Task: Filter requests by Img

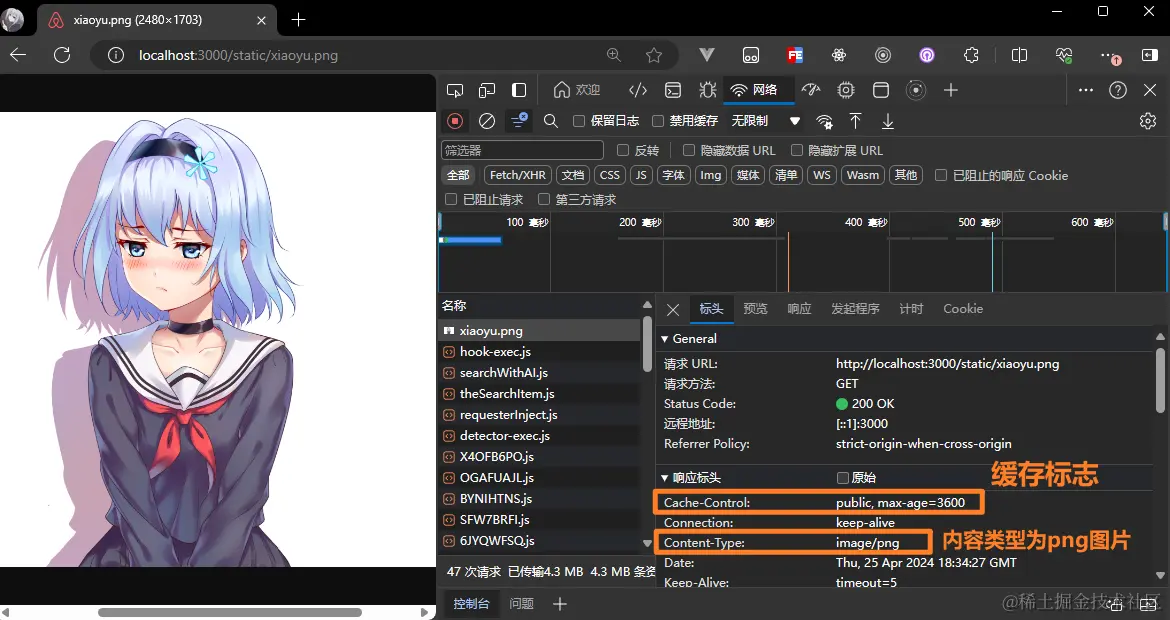Action: 710,175
